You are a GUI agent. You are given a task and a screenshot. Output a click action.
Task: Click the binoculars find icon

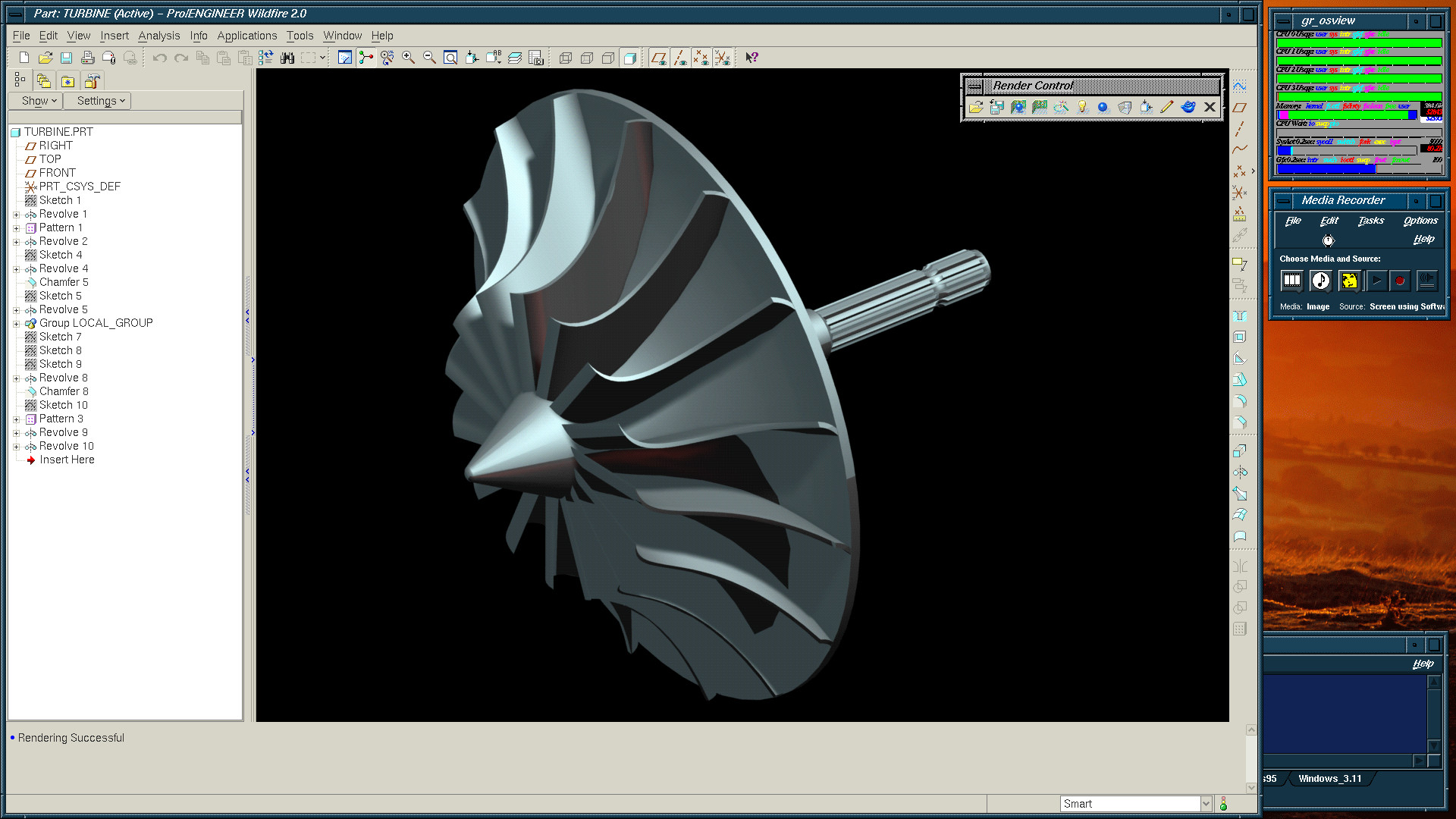click(x=287, y=58)
